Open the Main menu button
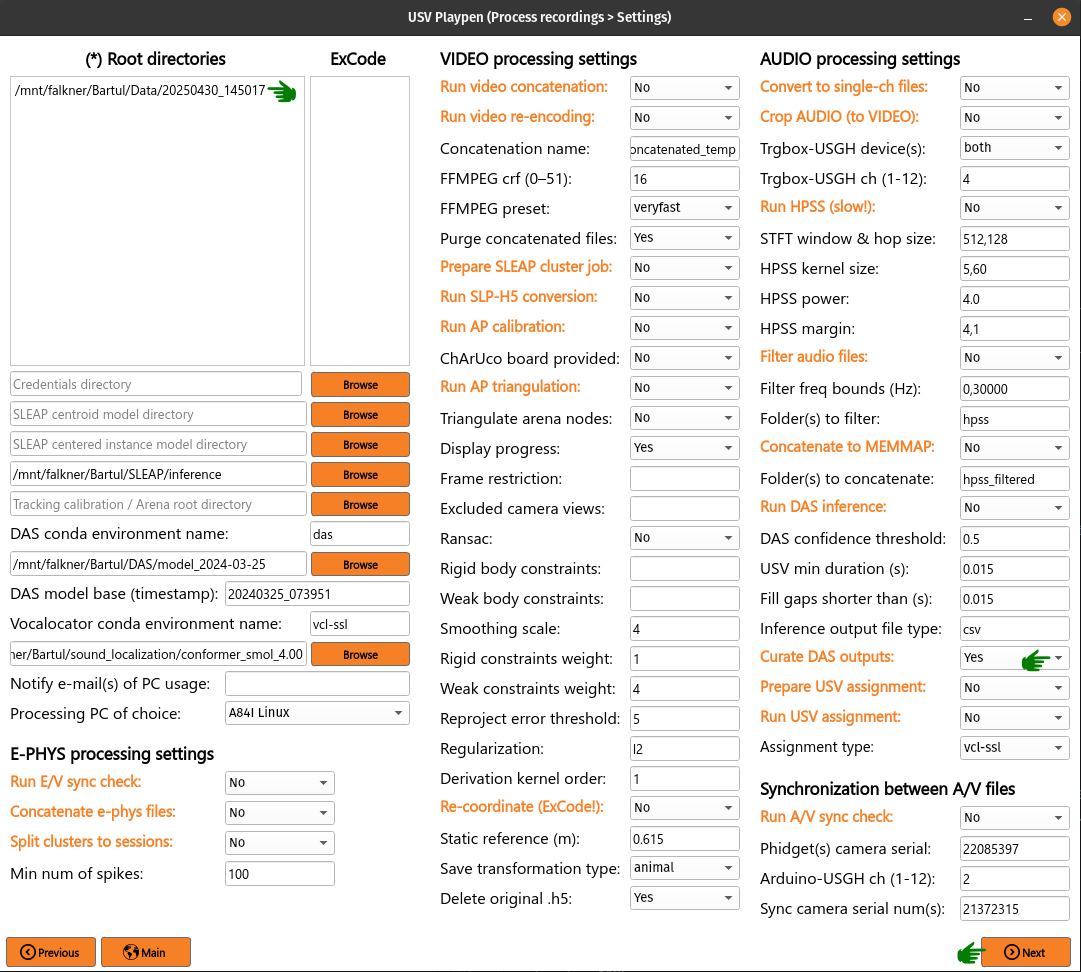 pyautogui.click(x=145, y=952)
